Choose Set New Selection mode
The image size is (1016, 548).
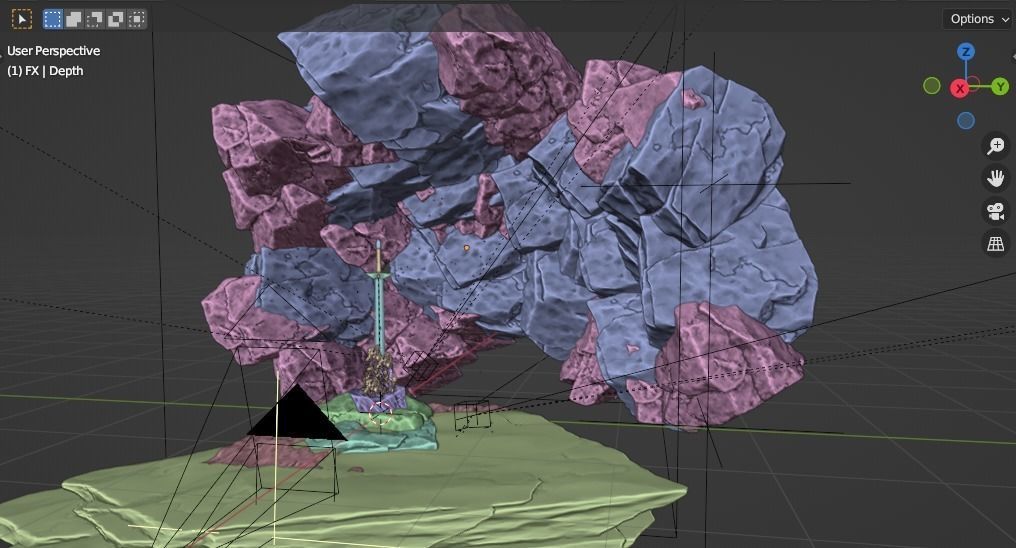[x=52, y=19]
